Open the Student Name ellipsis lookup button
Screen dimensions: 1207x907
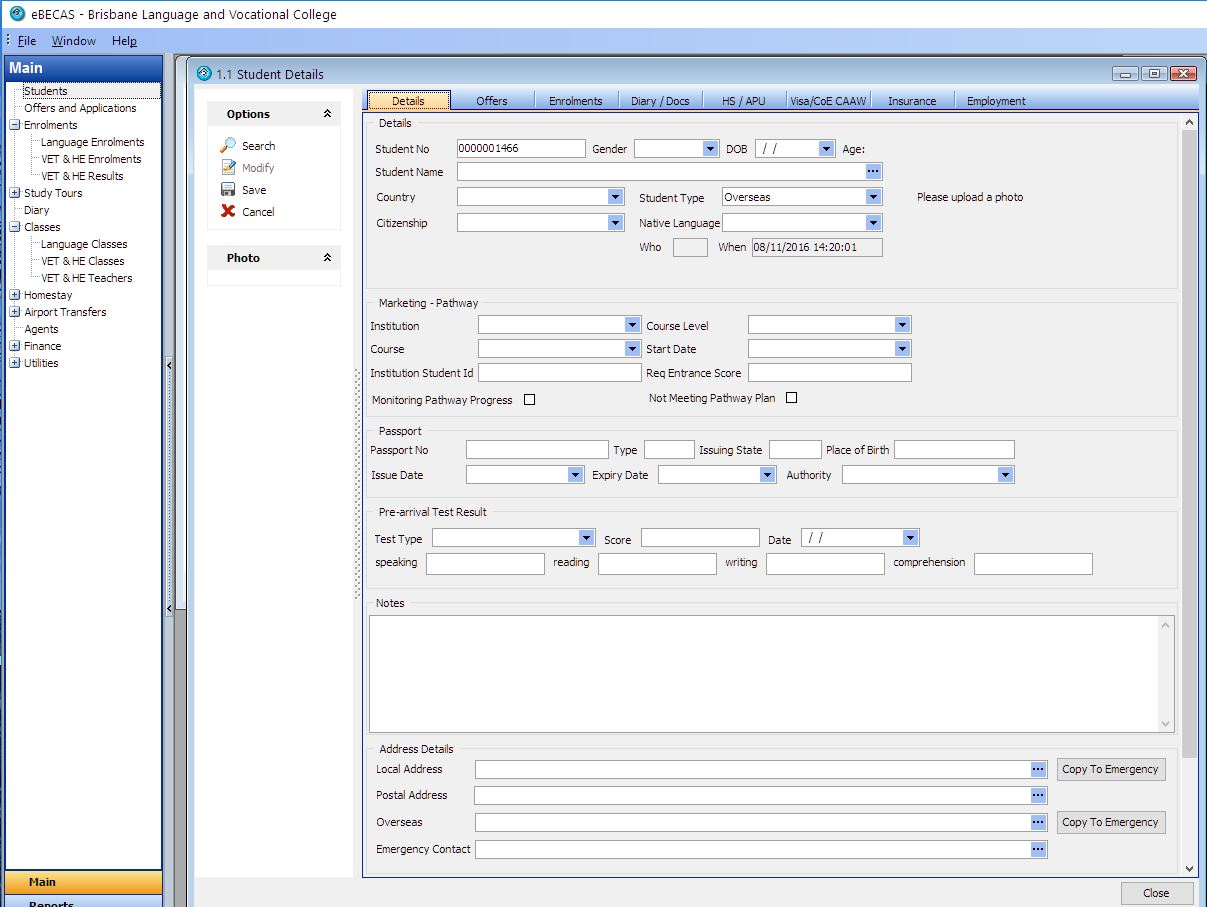point(873,172)
